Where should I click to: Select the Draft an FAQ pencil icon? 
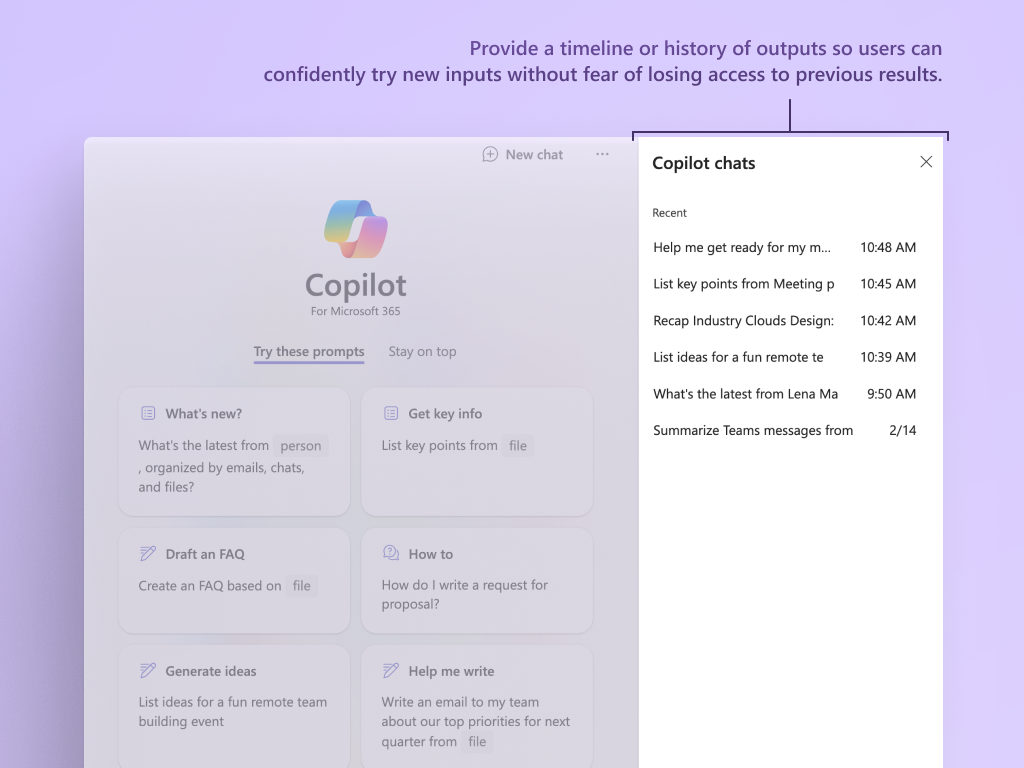(x=148, y=553)
